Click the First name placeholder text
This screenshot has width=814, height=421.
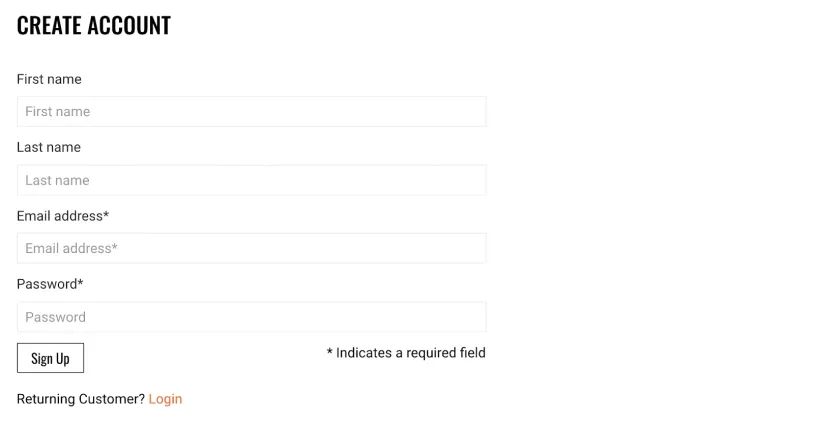(57, 111)
